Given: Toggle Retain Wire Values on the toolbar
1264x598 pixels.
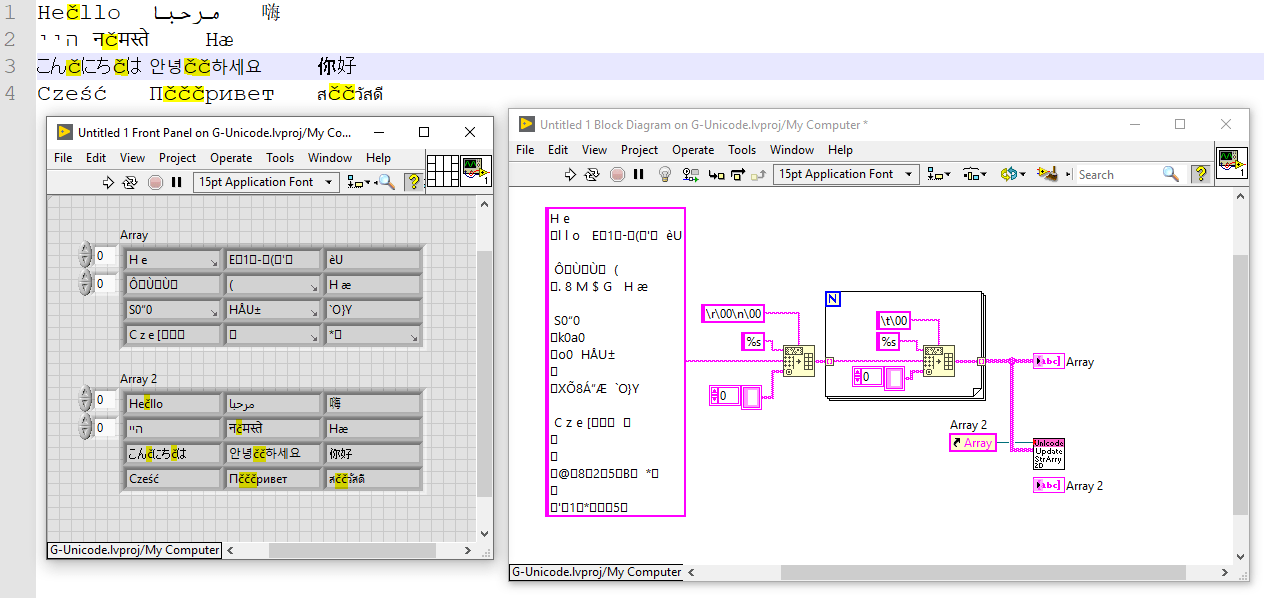Looking at the screenshot, I should point(688,174).
